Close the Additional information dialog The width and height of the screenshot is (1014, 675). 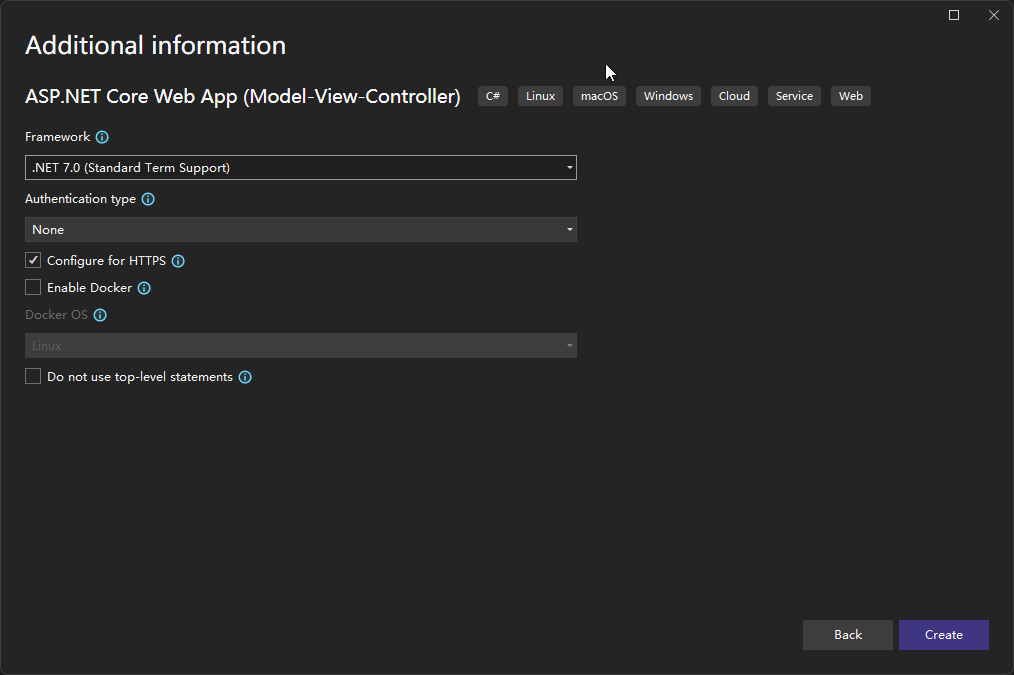coord(994,16)
